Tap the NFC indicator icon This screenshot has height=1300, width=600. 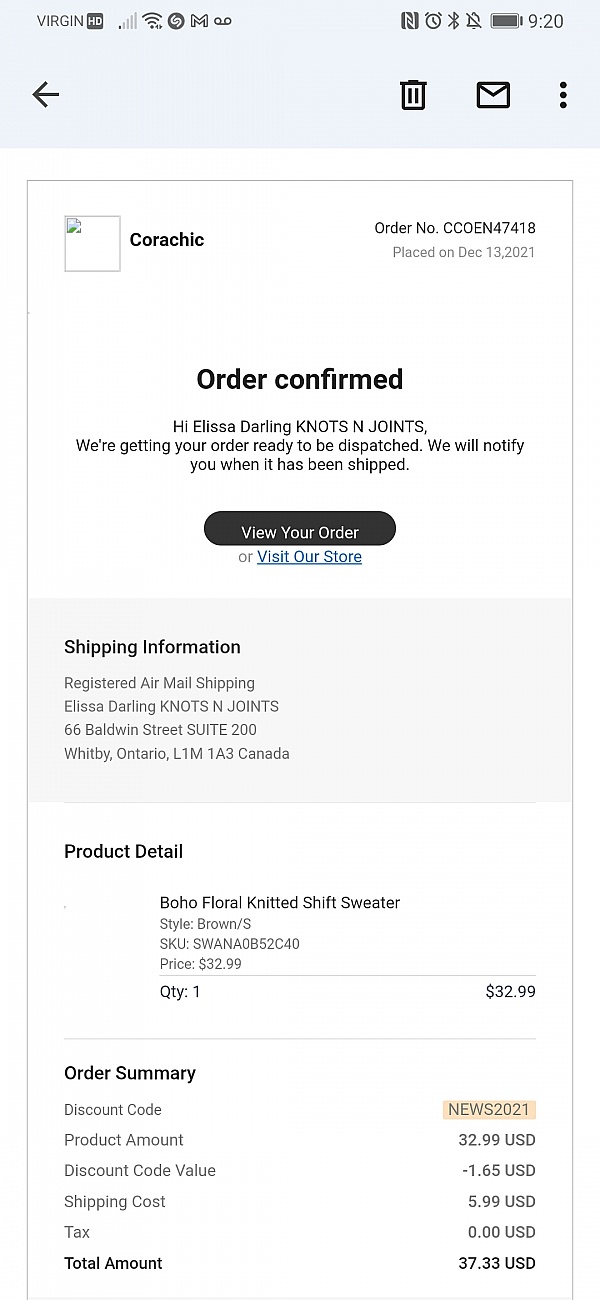(410, 21)
